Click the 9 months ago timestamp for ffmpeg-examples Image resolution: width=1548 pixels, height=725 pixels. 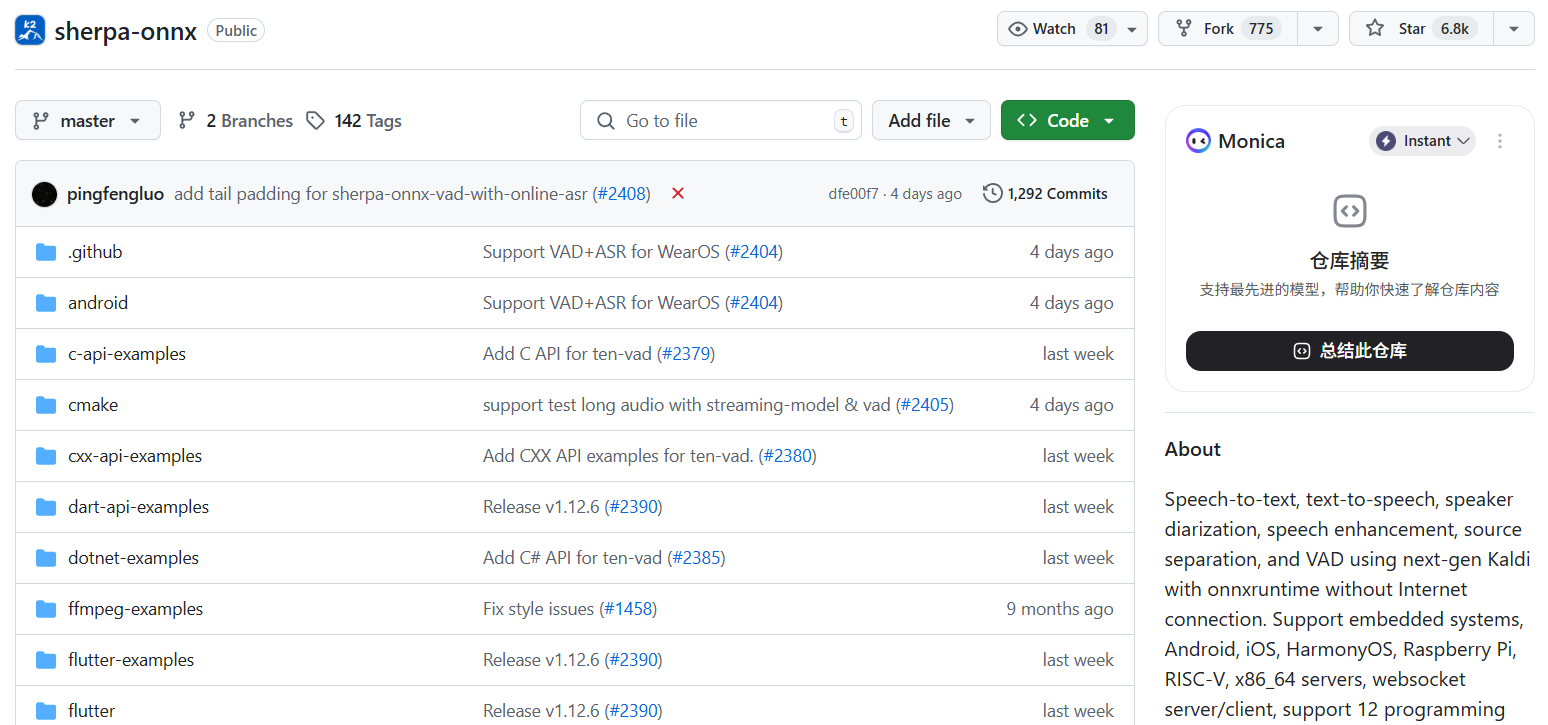1060,609
